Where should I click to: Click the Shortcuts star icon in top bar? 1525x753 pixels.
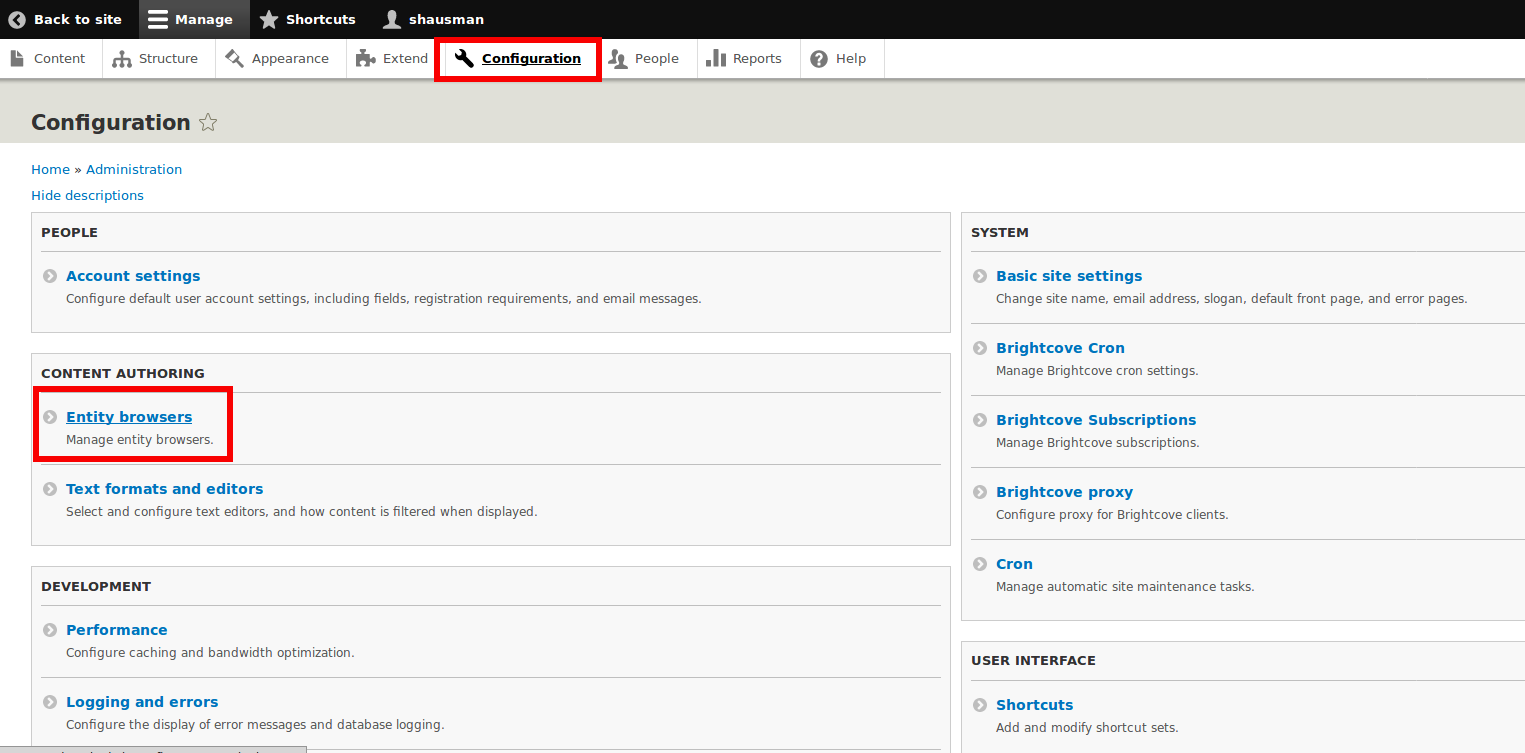[x=269, y=19]
